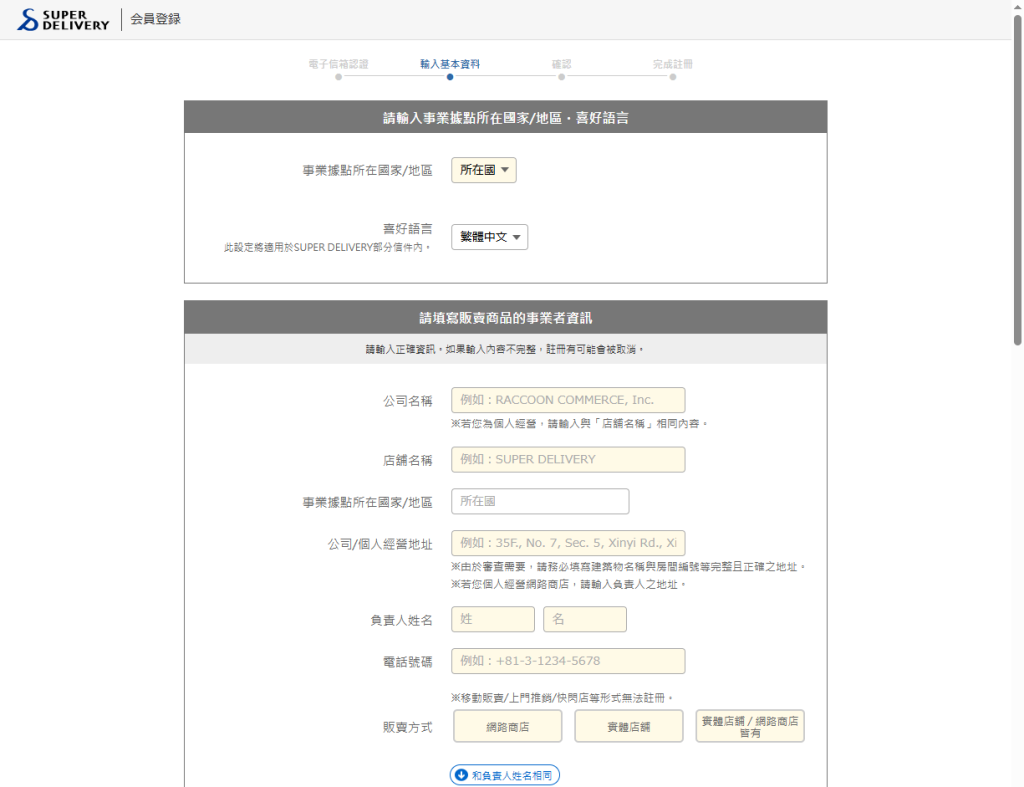This screenshot has width=1024, height=787.
Task: Click the 公司/個人經營地址 address field
Action: coord(568,543)
